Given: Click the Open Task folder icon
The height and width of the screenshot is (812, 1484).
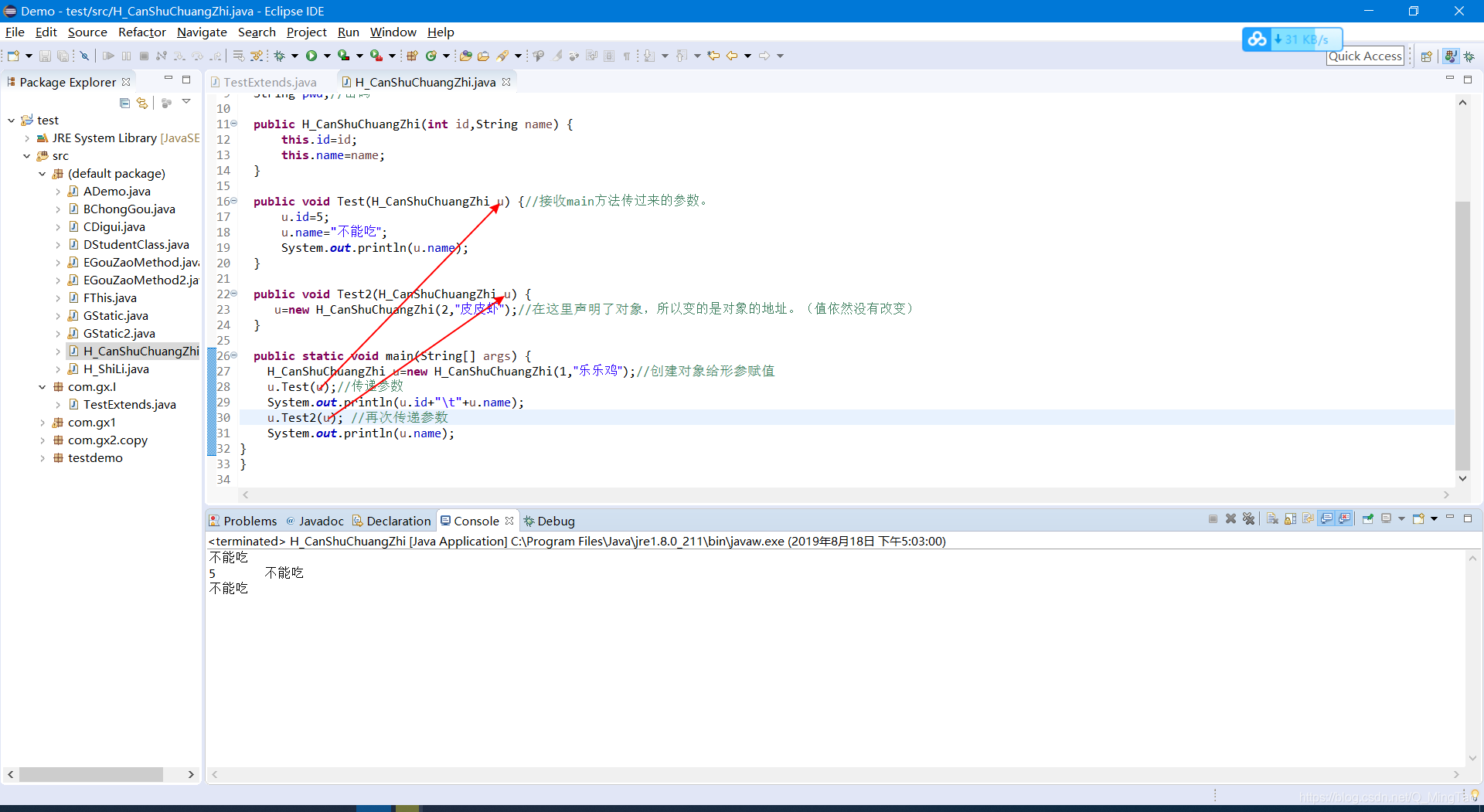Looking at the screenshot, I should click(484, 56).
